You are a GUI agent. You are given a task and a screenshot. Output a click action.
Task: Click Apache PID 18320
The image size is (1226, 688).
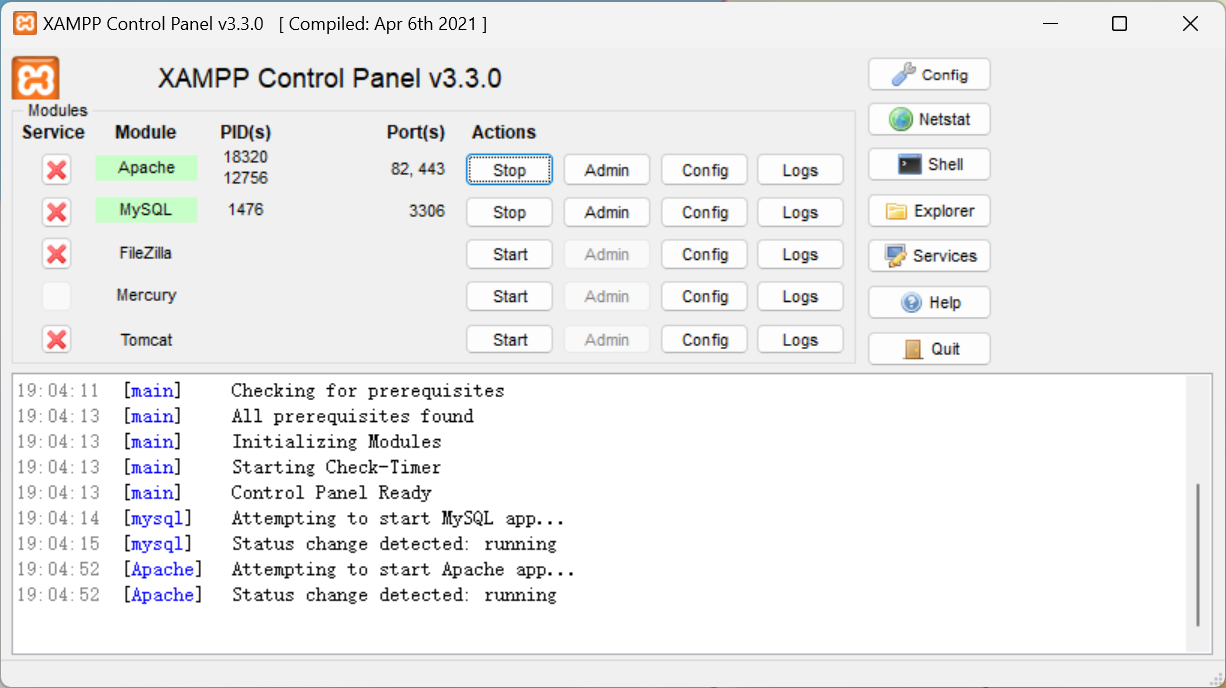coord(246,157)
